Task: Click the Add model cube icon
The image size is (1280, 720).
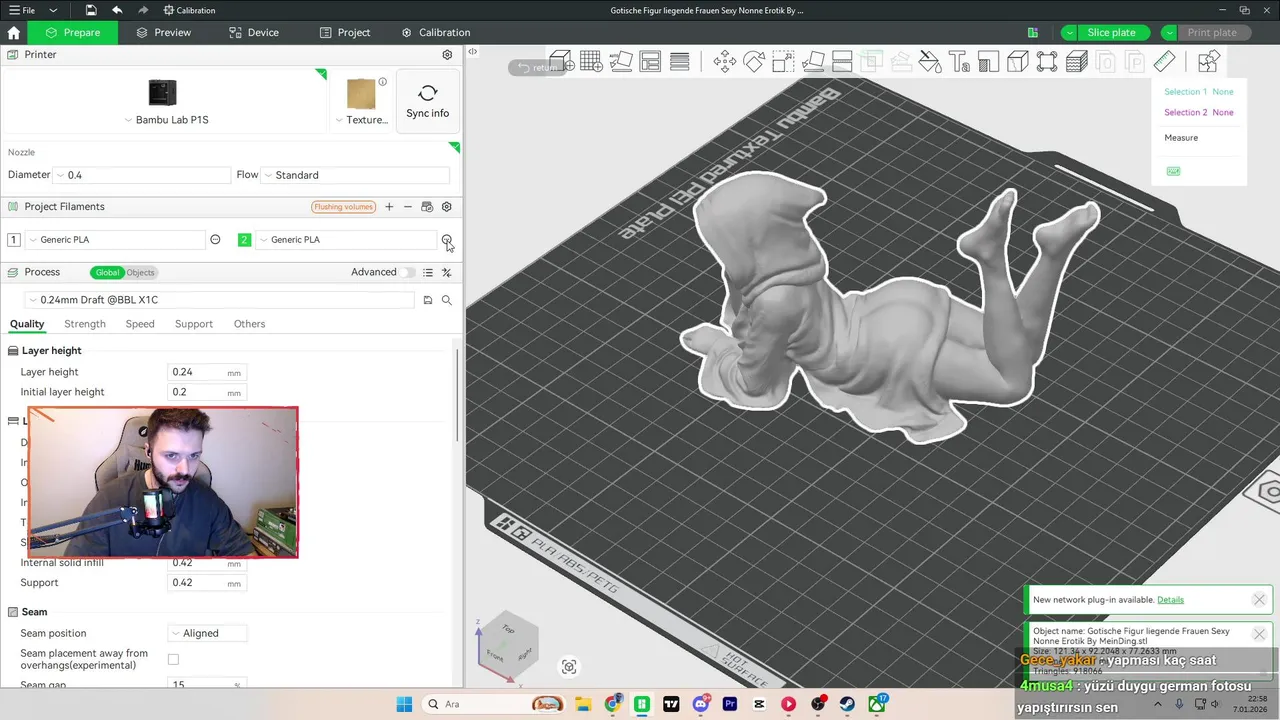Action: 560,62
